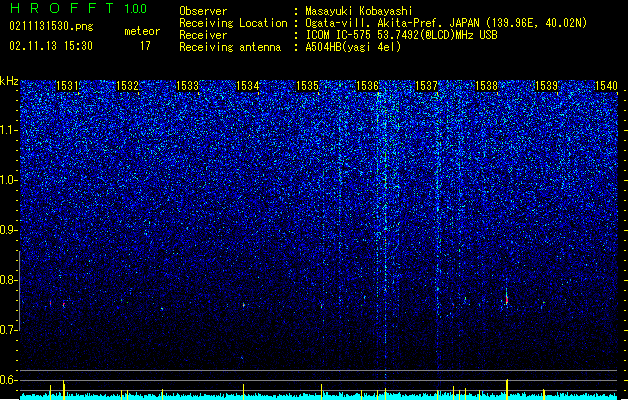Select observer name Masayuki Kobayashi
The width and height of the screenshot is (629, 400).
pyautogui.click(x=359, y=11)
